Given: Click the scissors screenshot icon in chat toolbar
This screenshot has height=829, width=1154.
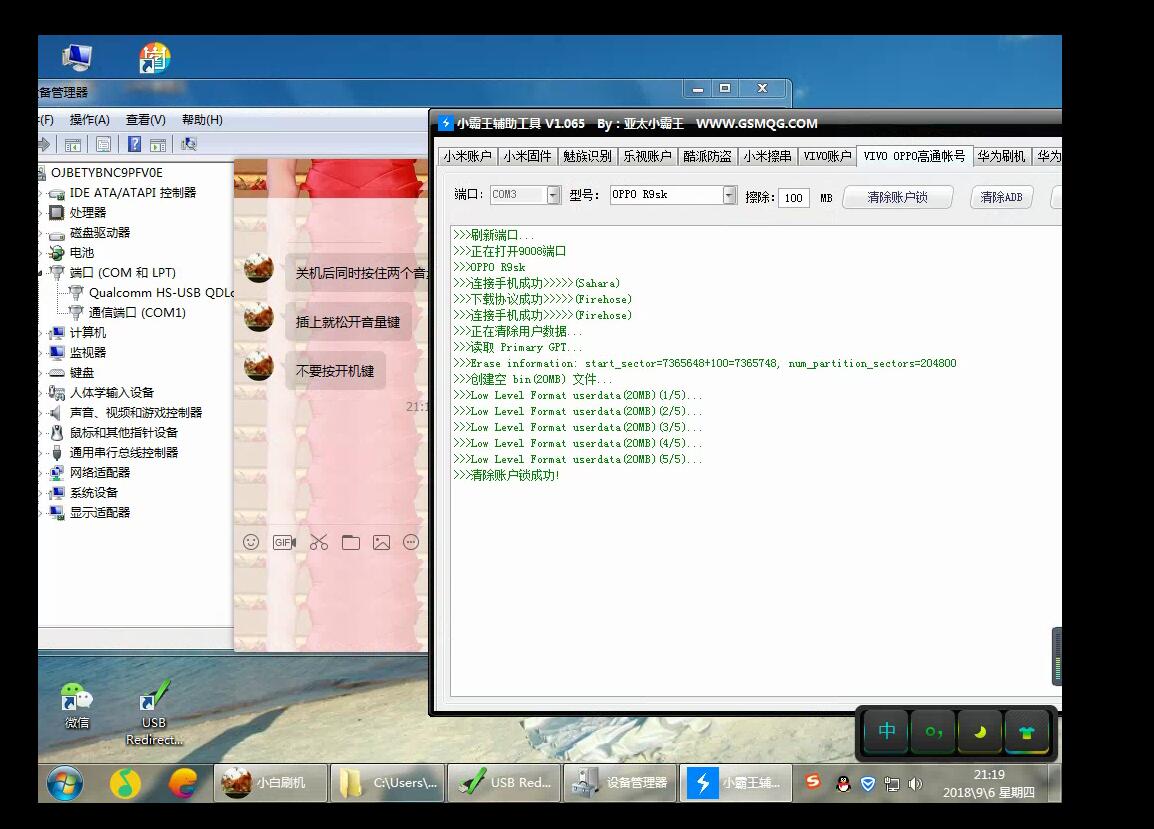Looking at the screenshot, I should (x=319, y=543).
